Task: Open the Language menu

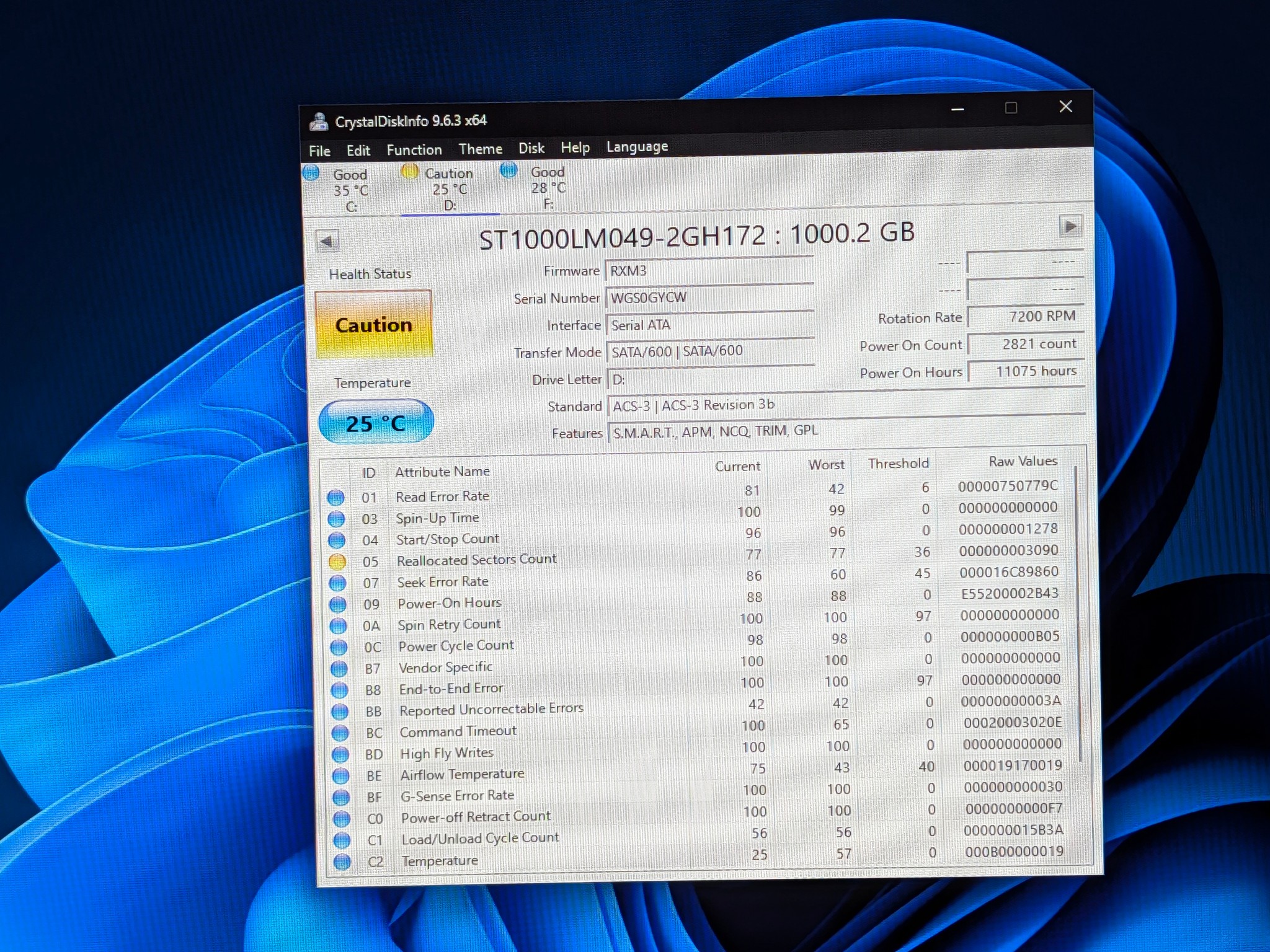Action: coord(637,148)
